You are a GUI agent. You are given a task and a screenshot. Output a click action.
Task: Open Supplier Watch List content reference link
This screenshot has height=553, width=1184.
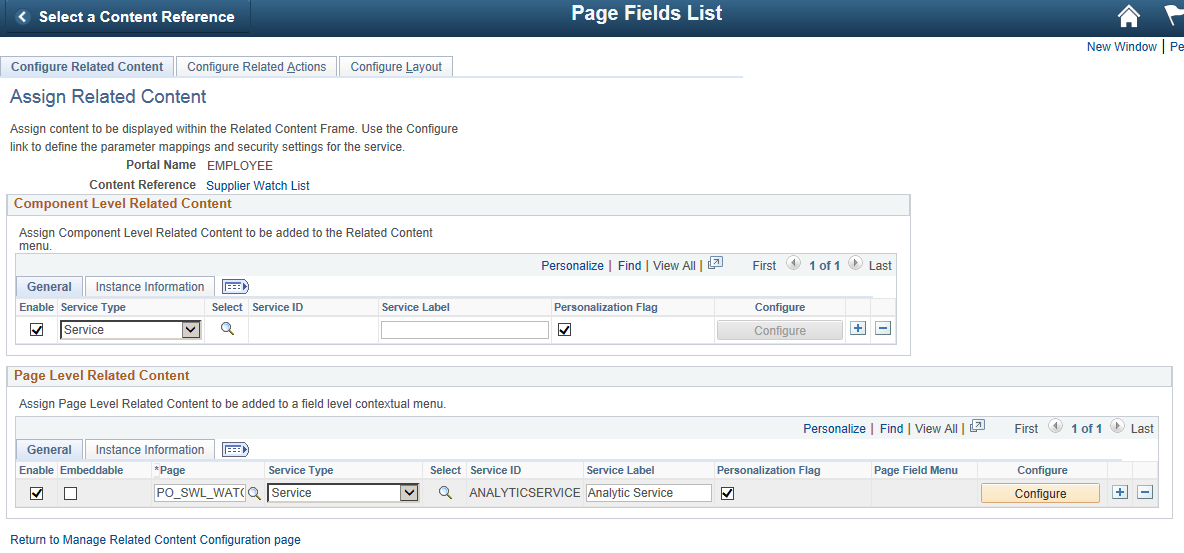coord(258,186)
